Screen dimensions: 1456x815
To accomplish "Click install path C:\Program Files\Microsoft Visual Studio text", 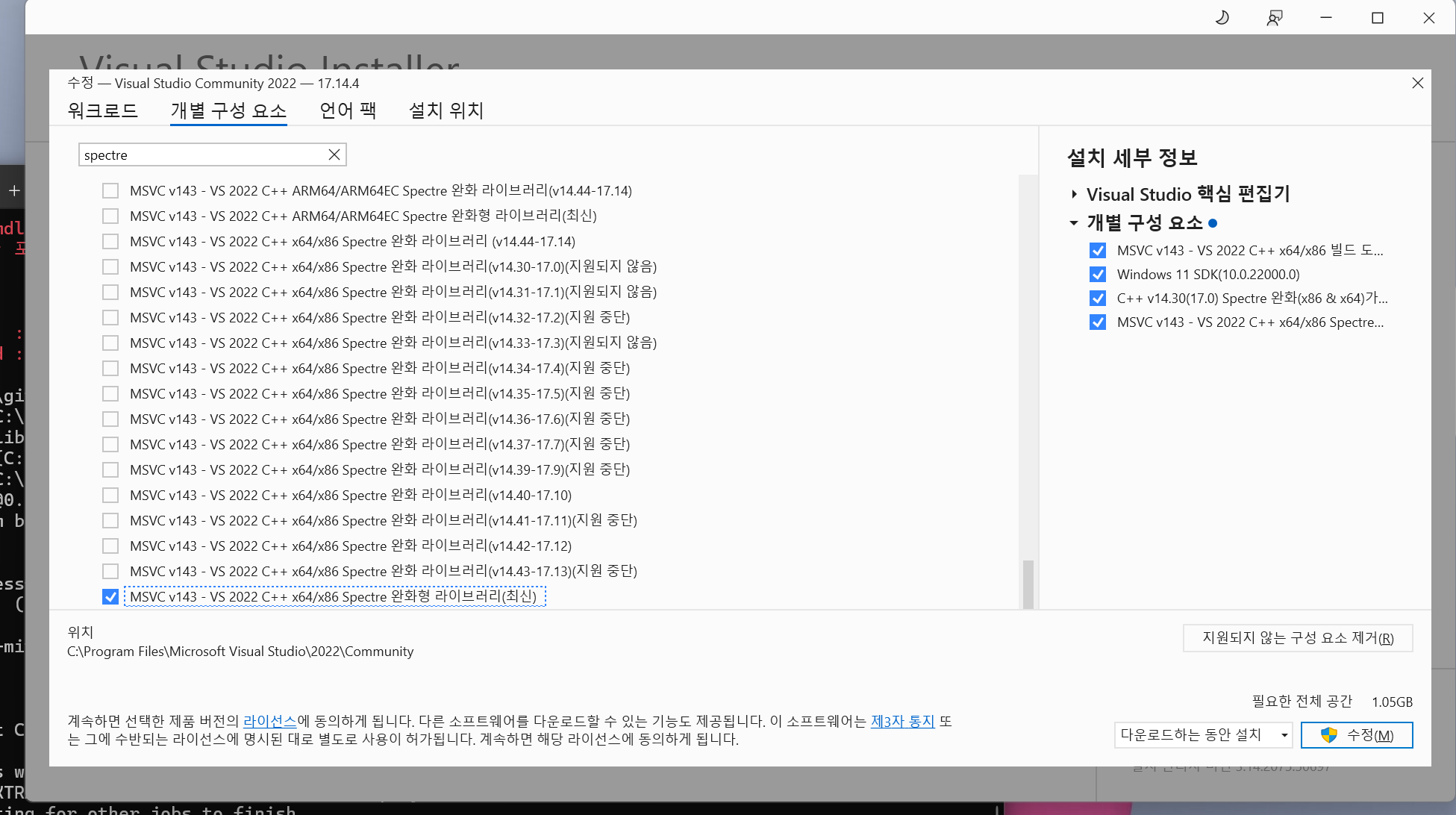I will pos(240,652).
